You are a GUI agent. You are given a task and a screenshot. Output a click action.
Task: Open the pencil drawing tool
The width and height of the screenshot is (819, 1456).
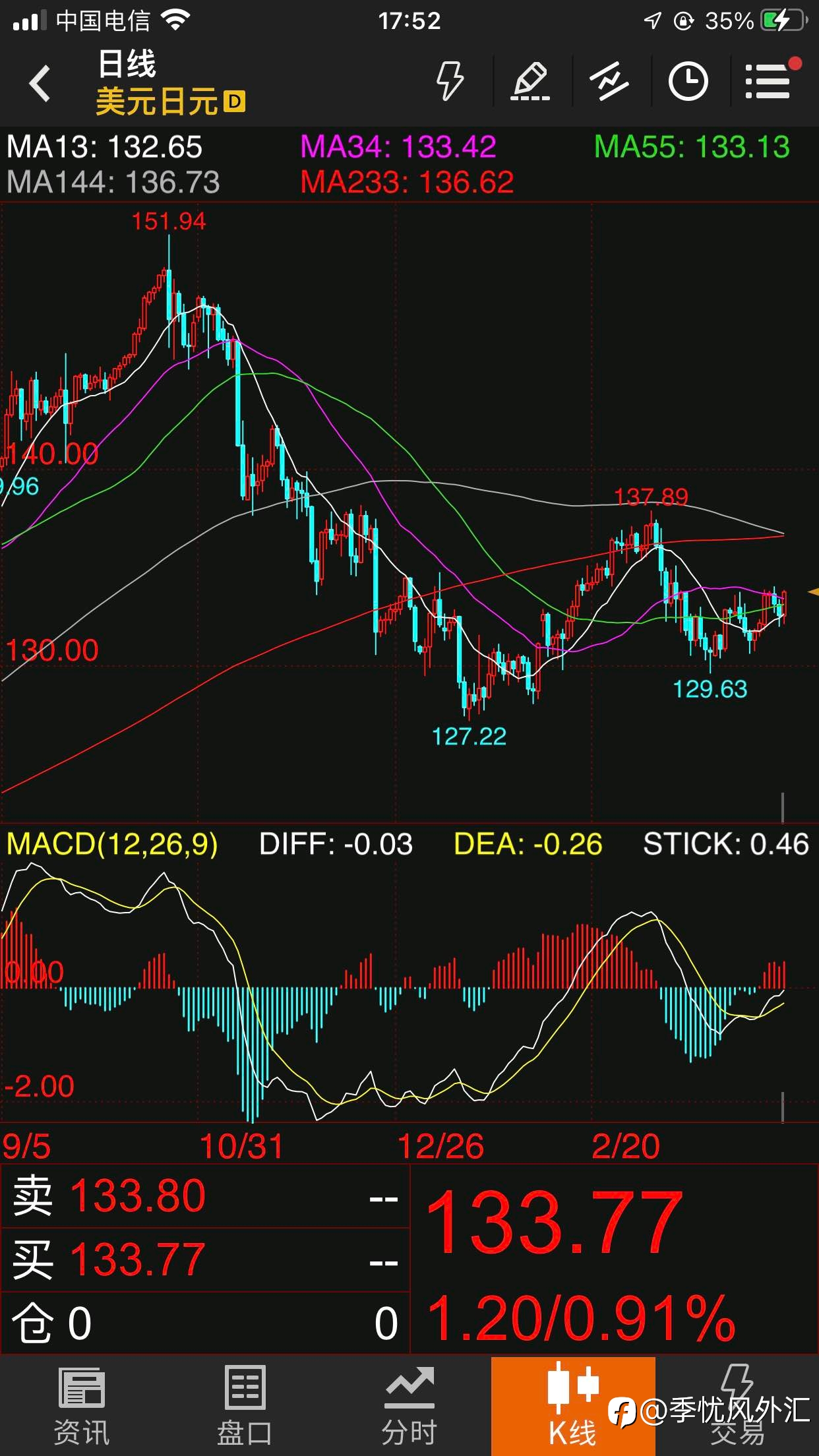point(530,81)
